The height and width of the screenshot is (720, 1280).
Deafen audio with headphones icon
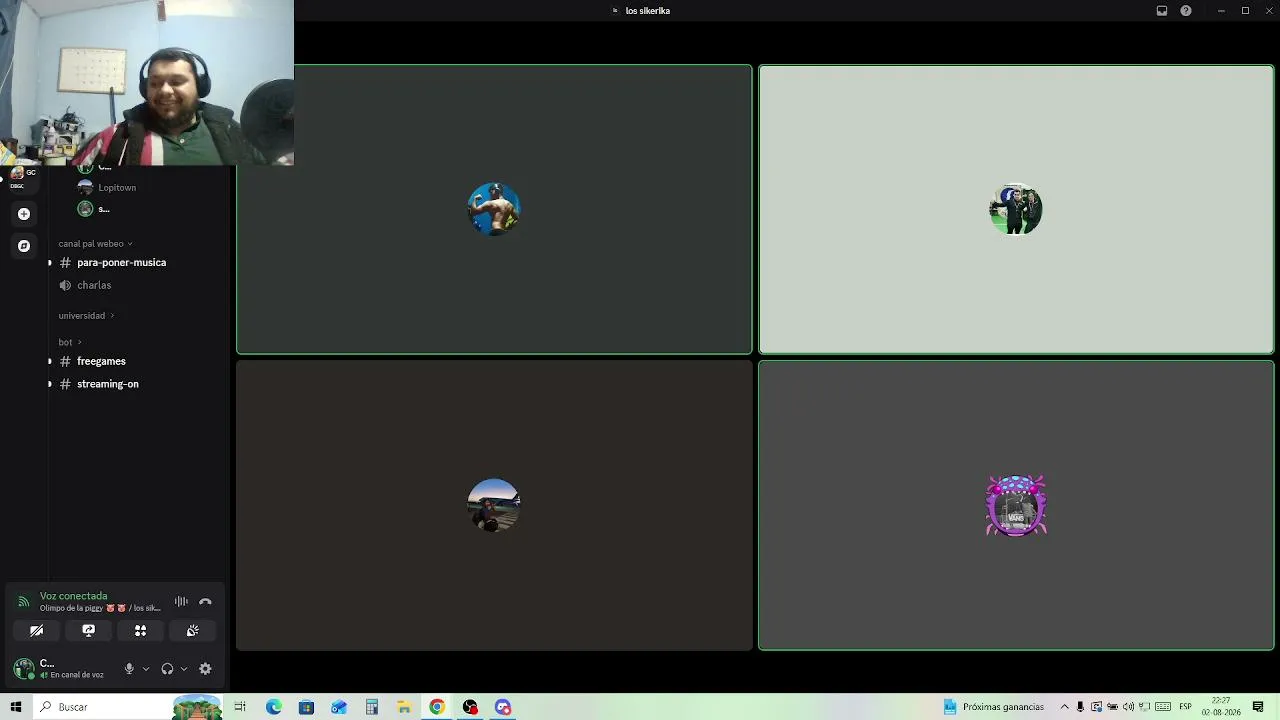(x=167, y=669)
